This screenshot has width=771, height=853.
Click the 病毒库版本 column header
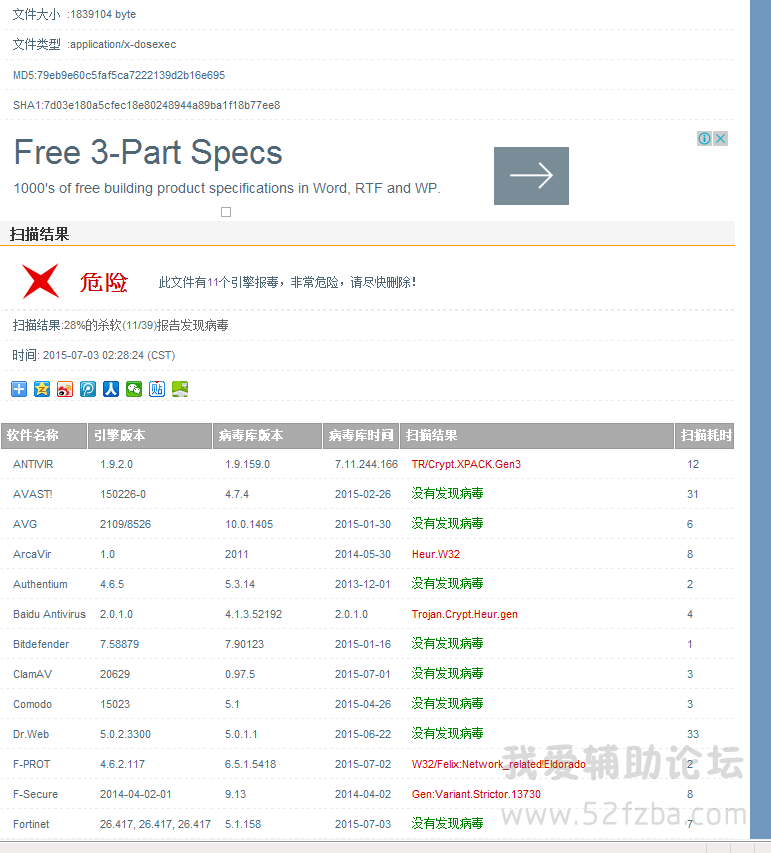(x=267, y=436)
